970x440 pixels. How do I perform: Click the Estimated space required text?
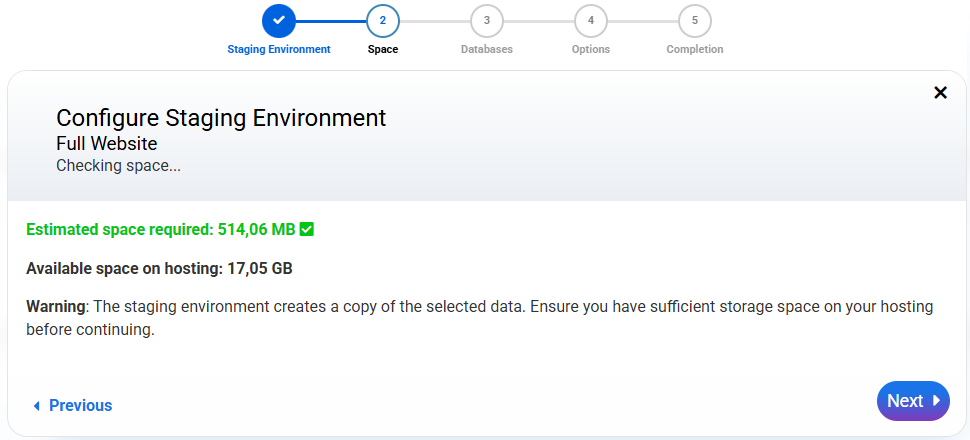click(160, 229)
